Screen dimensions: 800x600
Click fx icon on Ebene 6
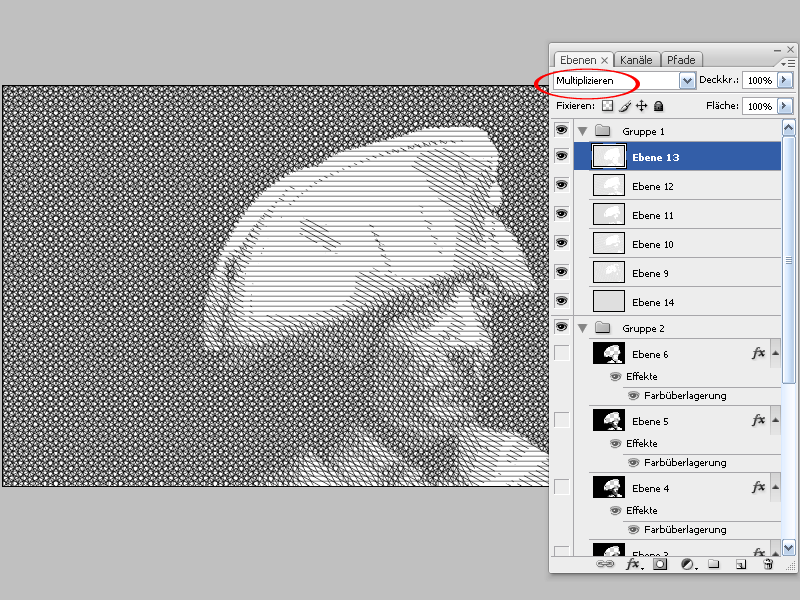point(759,353)
